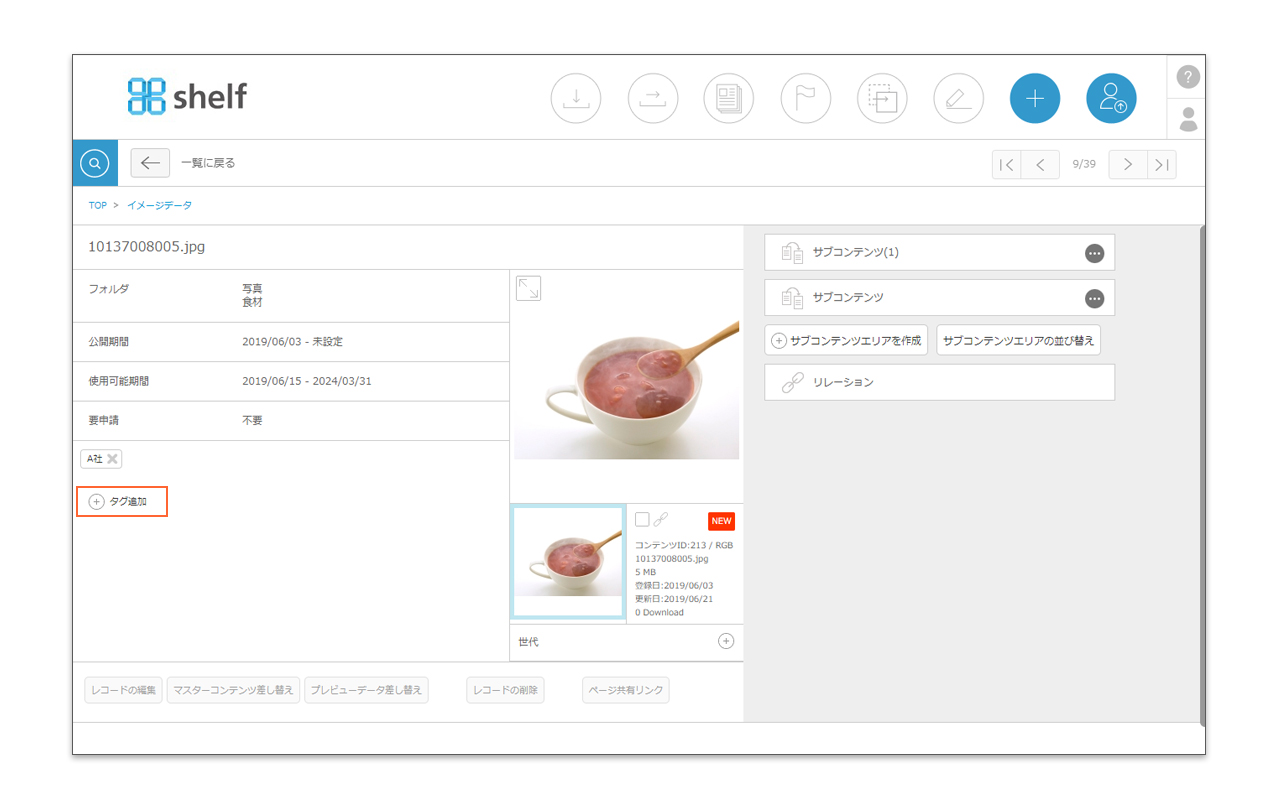Click the flag icon in top toolbar

point(806,99)
